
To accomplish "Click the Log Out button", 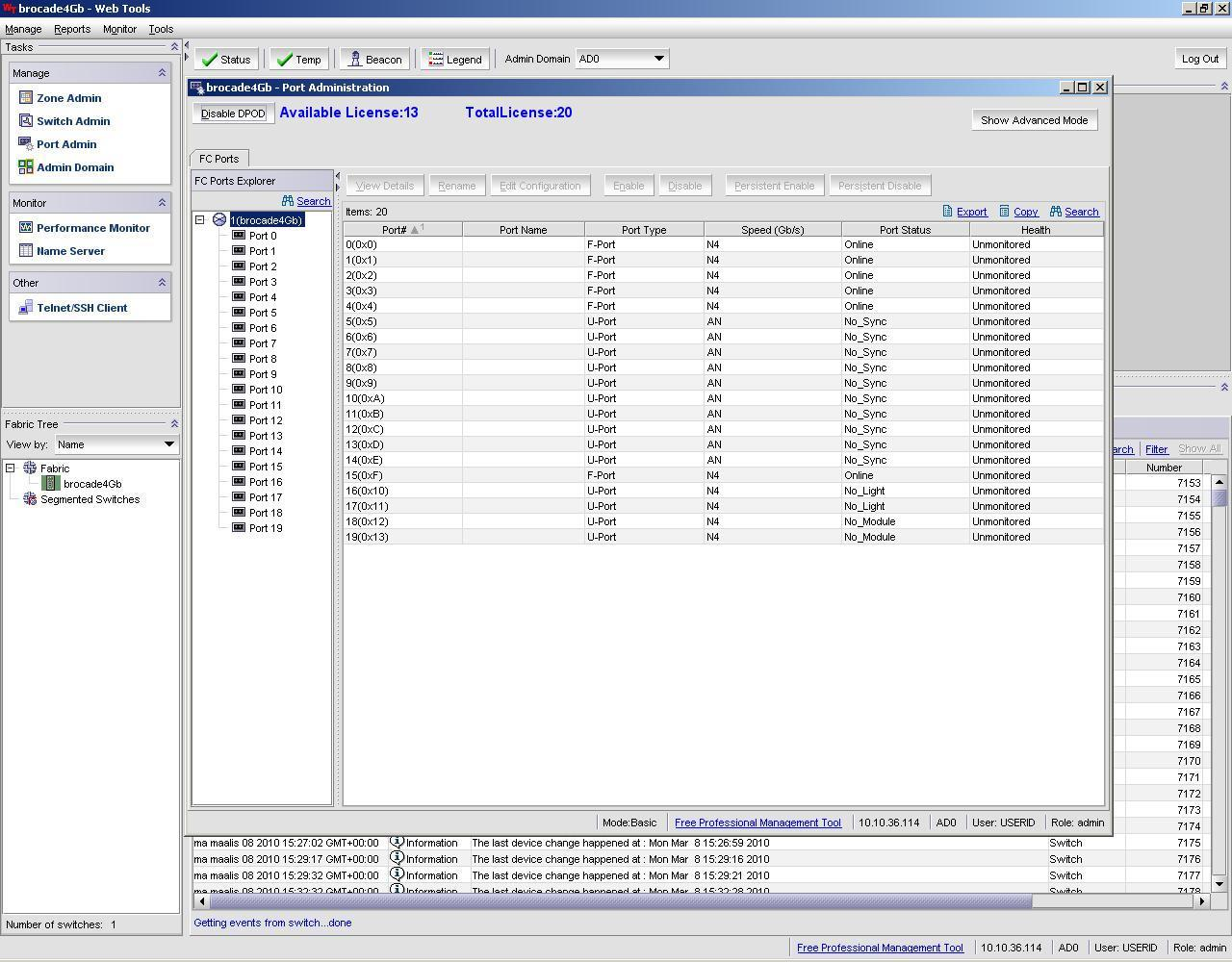I will [x=1200, y=59].
